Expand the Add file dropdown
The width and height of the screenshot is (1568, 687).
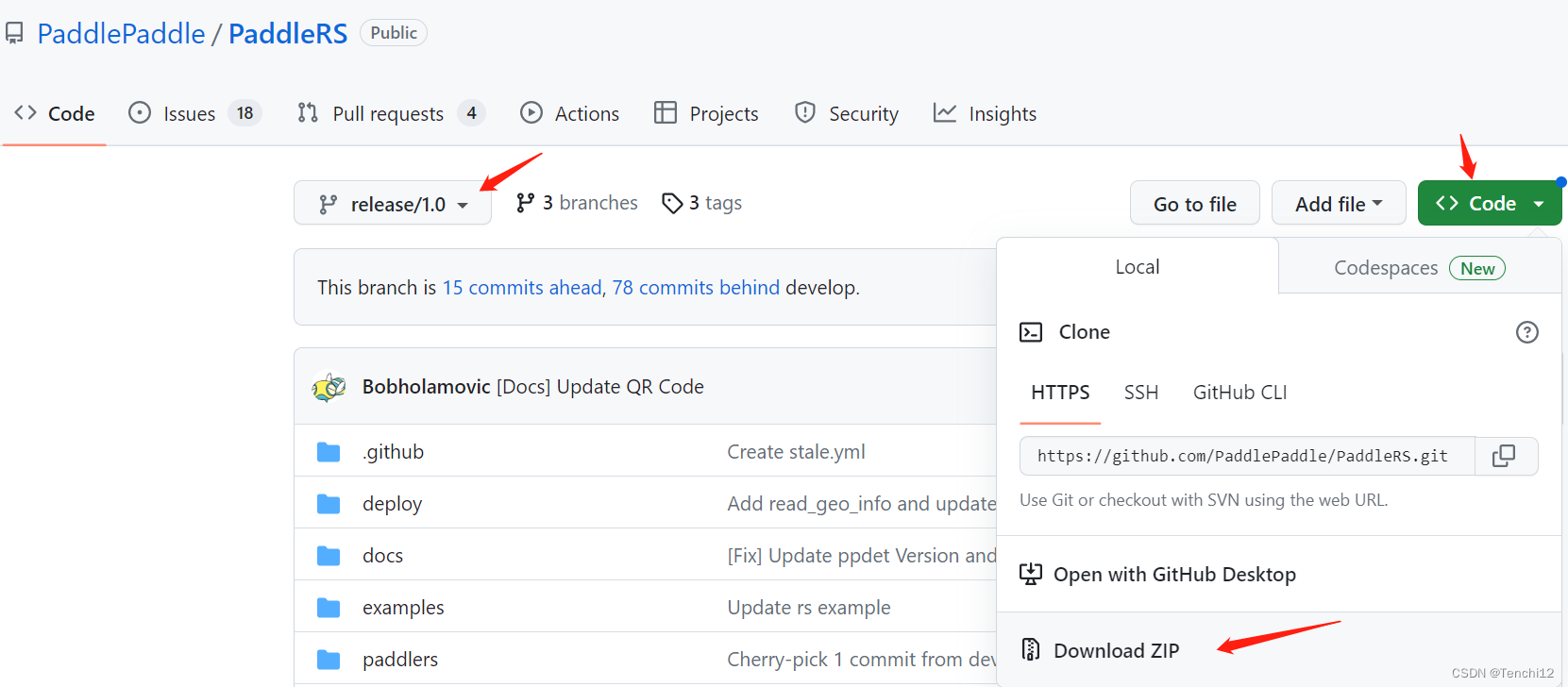(x=1339, y=203)
